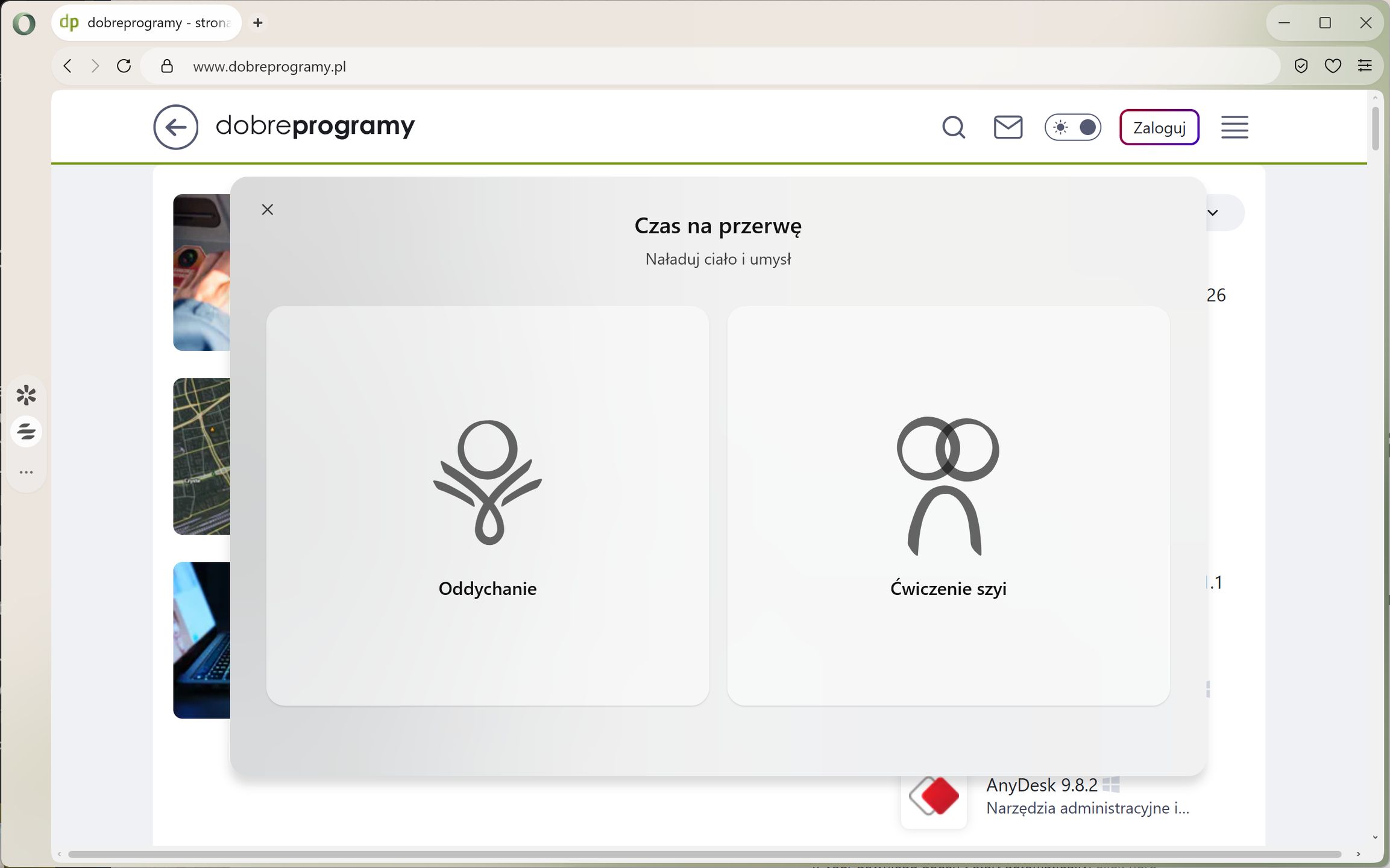Click the Opera menu logo

pyautogui.click(x=24, y=24)
